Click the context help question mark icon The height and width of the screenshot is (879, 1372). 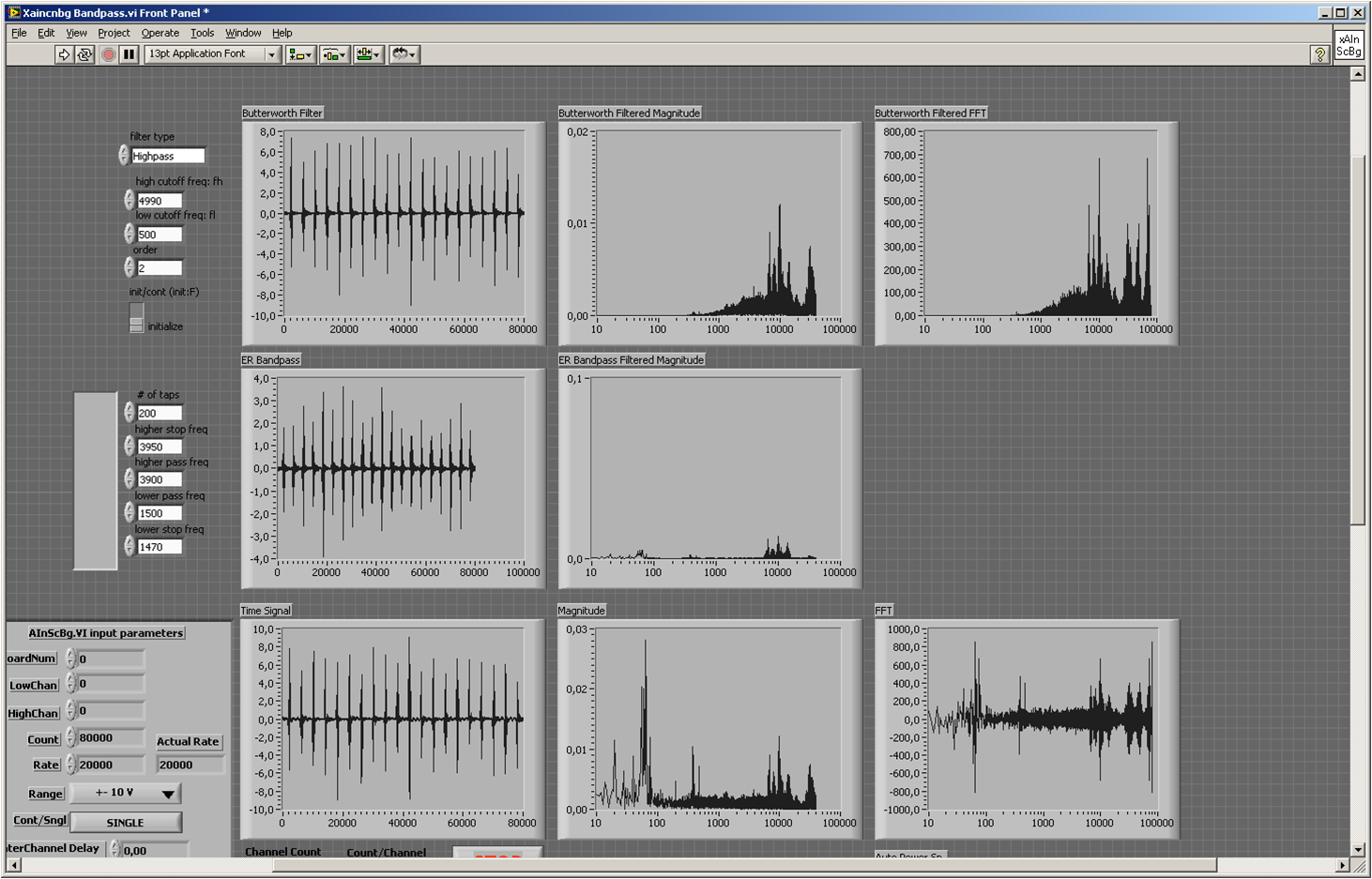1319,54
